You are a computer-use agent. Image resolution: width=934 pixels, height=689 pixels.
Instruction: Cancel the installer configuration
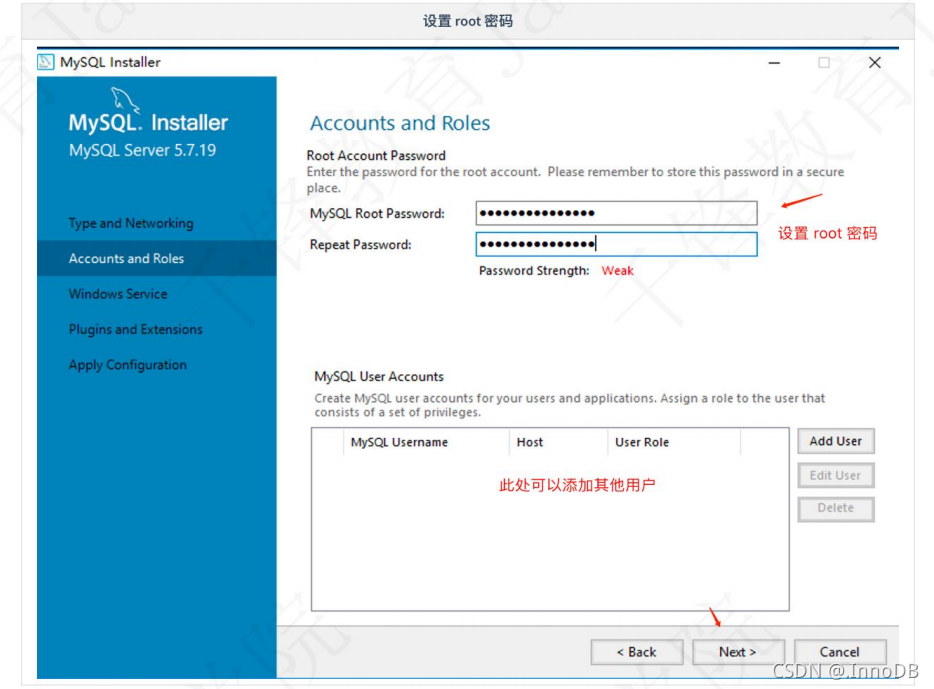click(840, 652)
